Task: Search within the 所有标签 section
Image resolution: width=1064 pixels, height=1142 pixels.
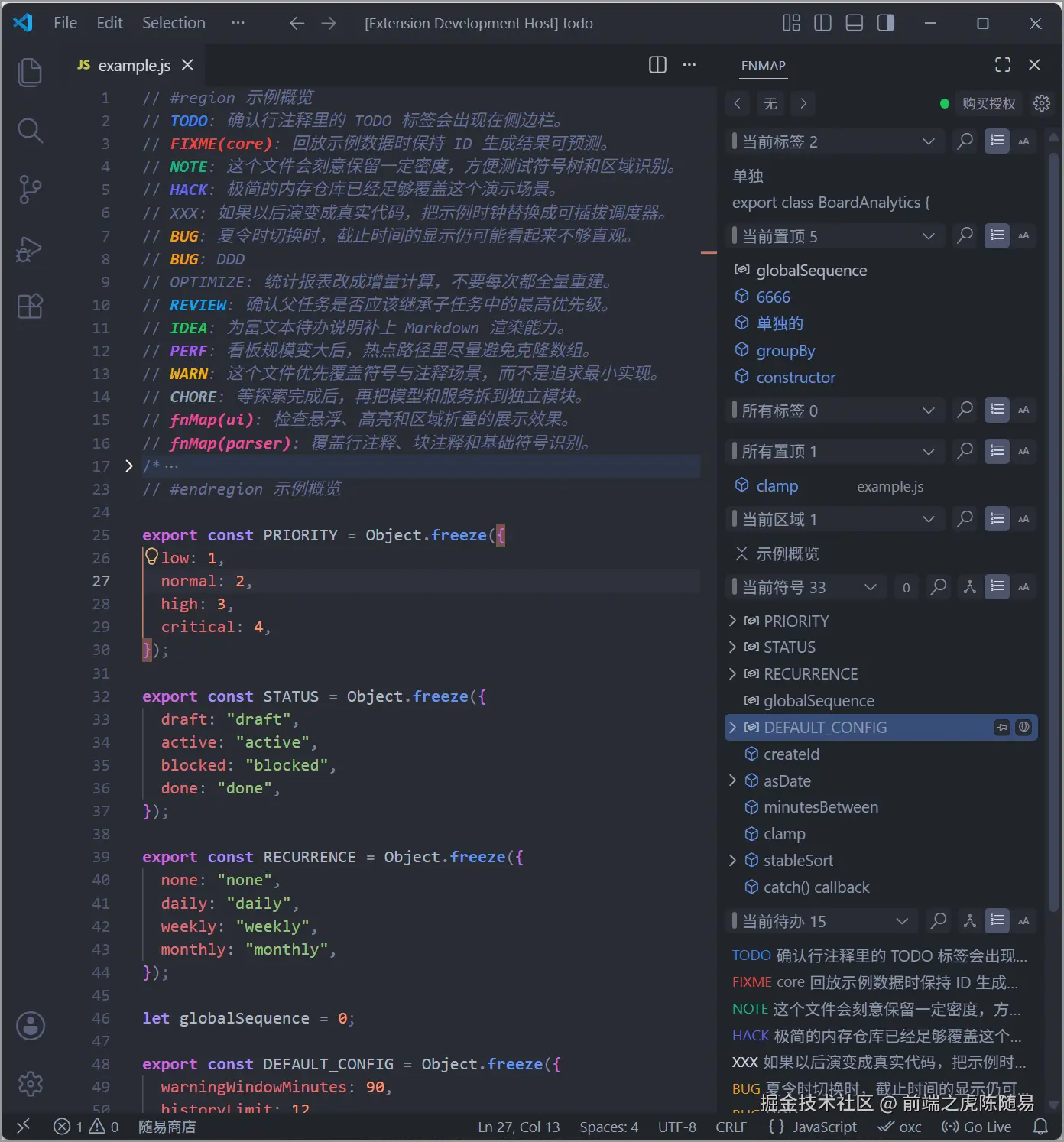Action: (965, 410)
